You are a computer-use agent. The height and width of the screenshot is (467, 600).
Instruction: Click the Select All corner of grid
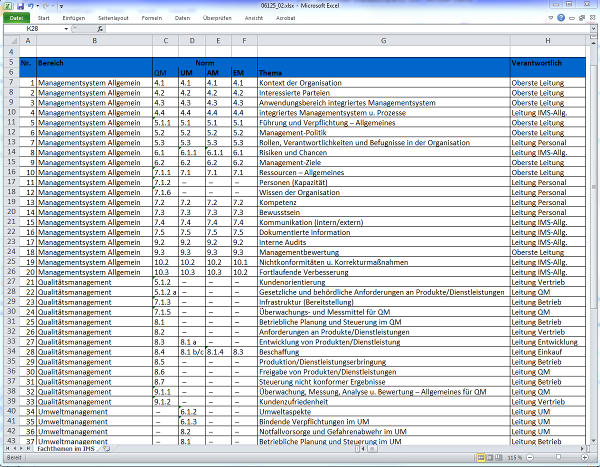click(9, 40)
